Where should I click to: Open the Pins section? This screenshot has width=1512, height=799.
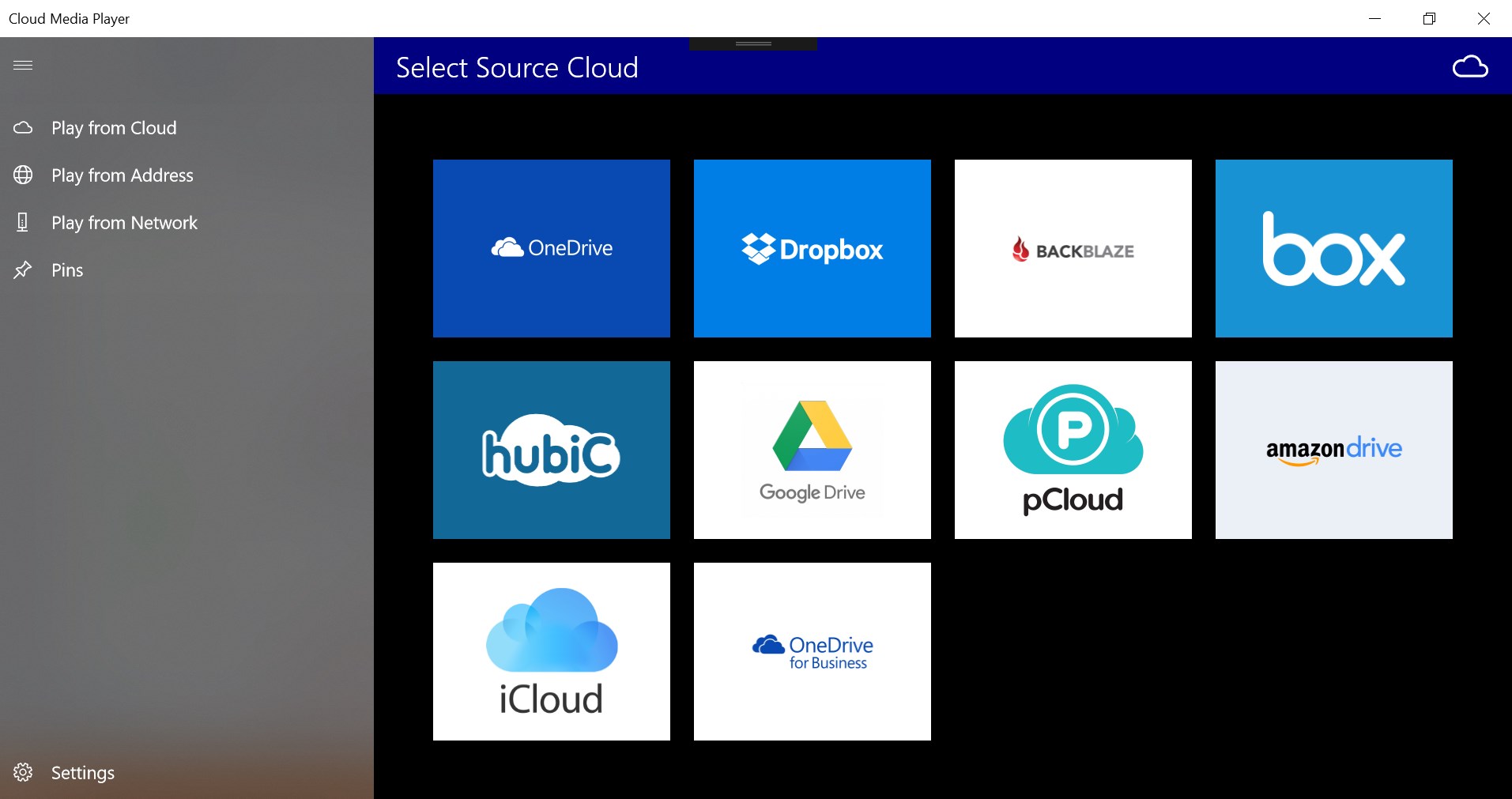tap(187, 270)
